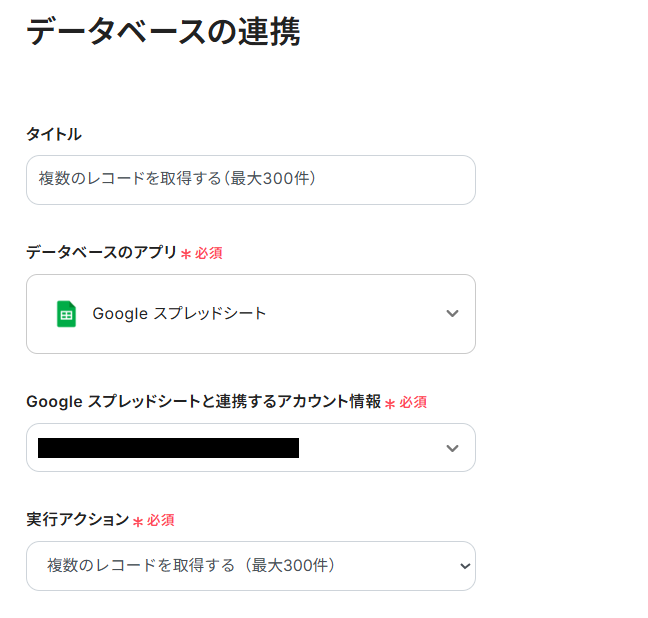
Task: Click 必須 next to アカウント情報
Action: pos(413,402)
